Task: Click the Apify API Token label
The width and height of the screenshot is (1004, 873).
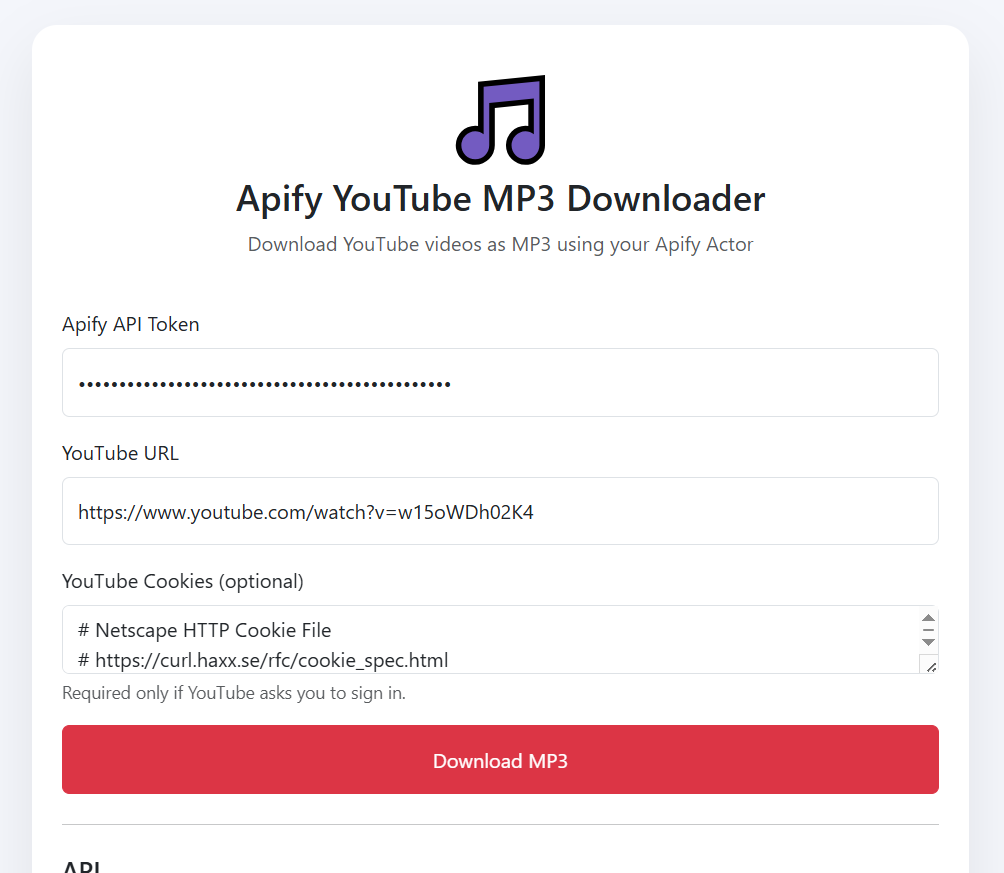Action: click(131, 325)
